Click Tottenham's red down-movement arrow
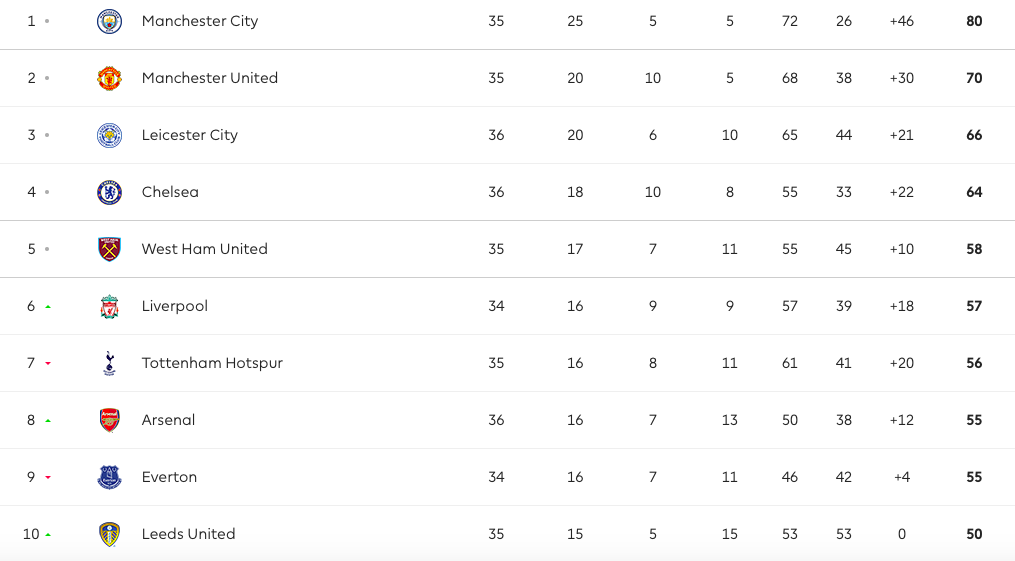Viewport: 1015px width, 561px height. pos(48,364)
